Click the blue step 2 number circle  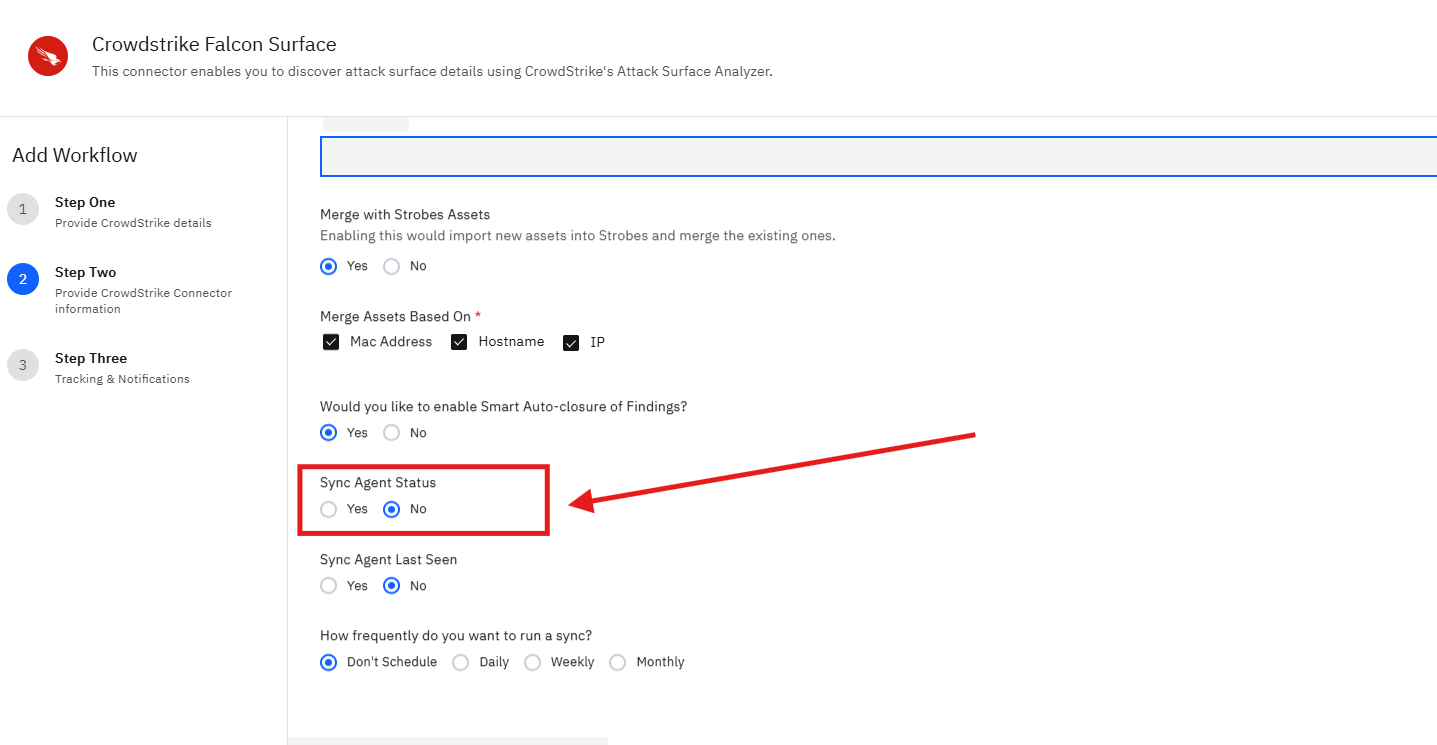click(23, 279)
